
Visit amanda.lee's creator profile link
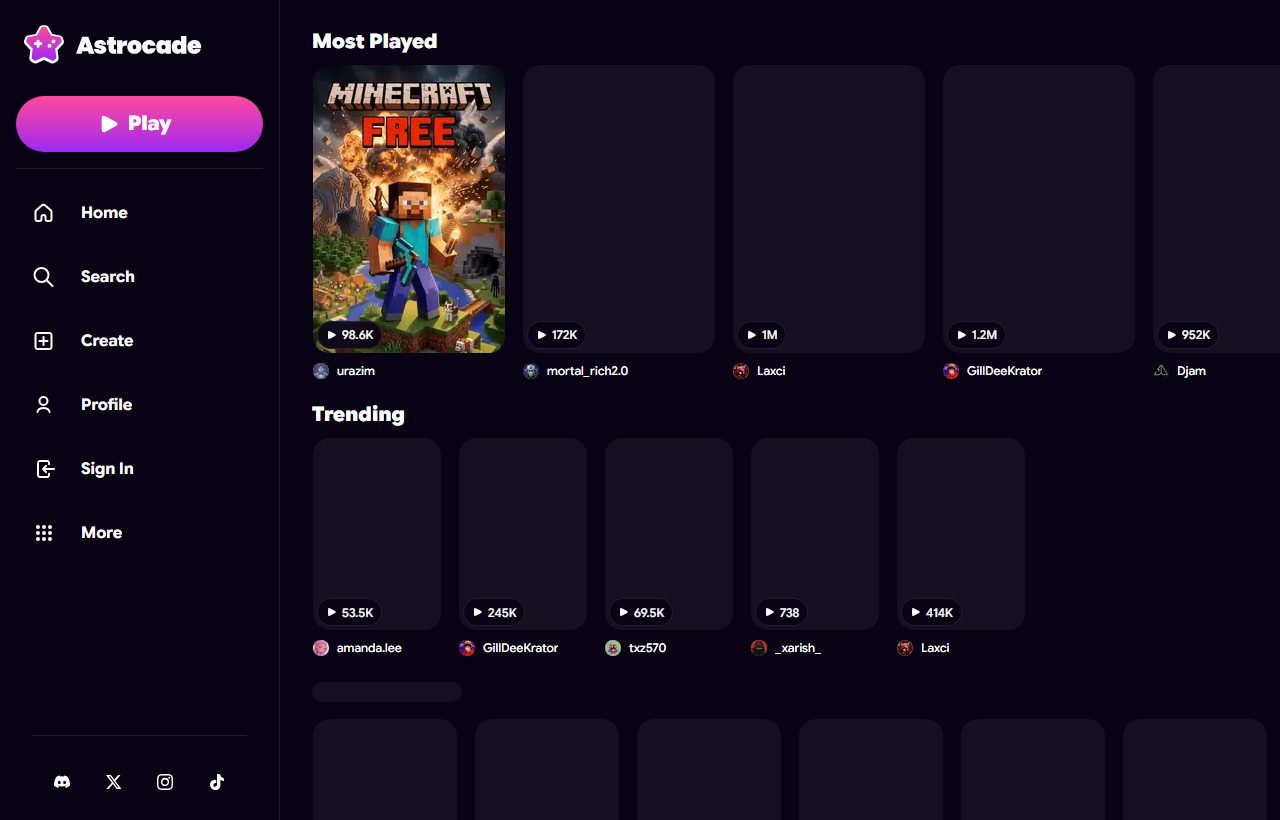pyautogui.click(x=369, y=648)
